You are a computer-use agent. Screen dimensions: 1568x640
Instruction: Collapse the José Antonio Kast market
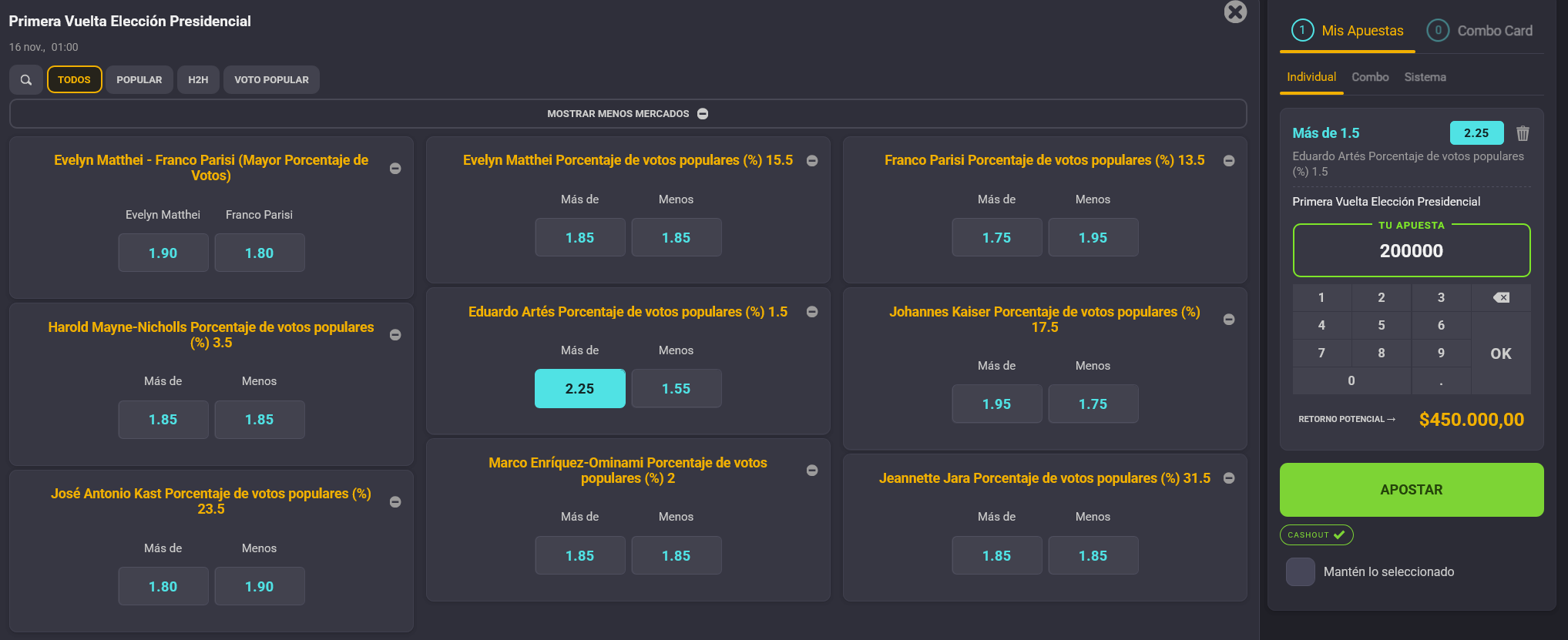[395, 502]
